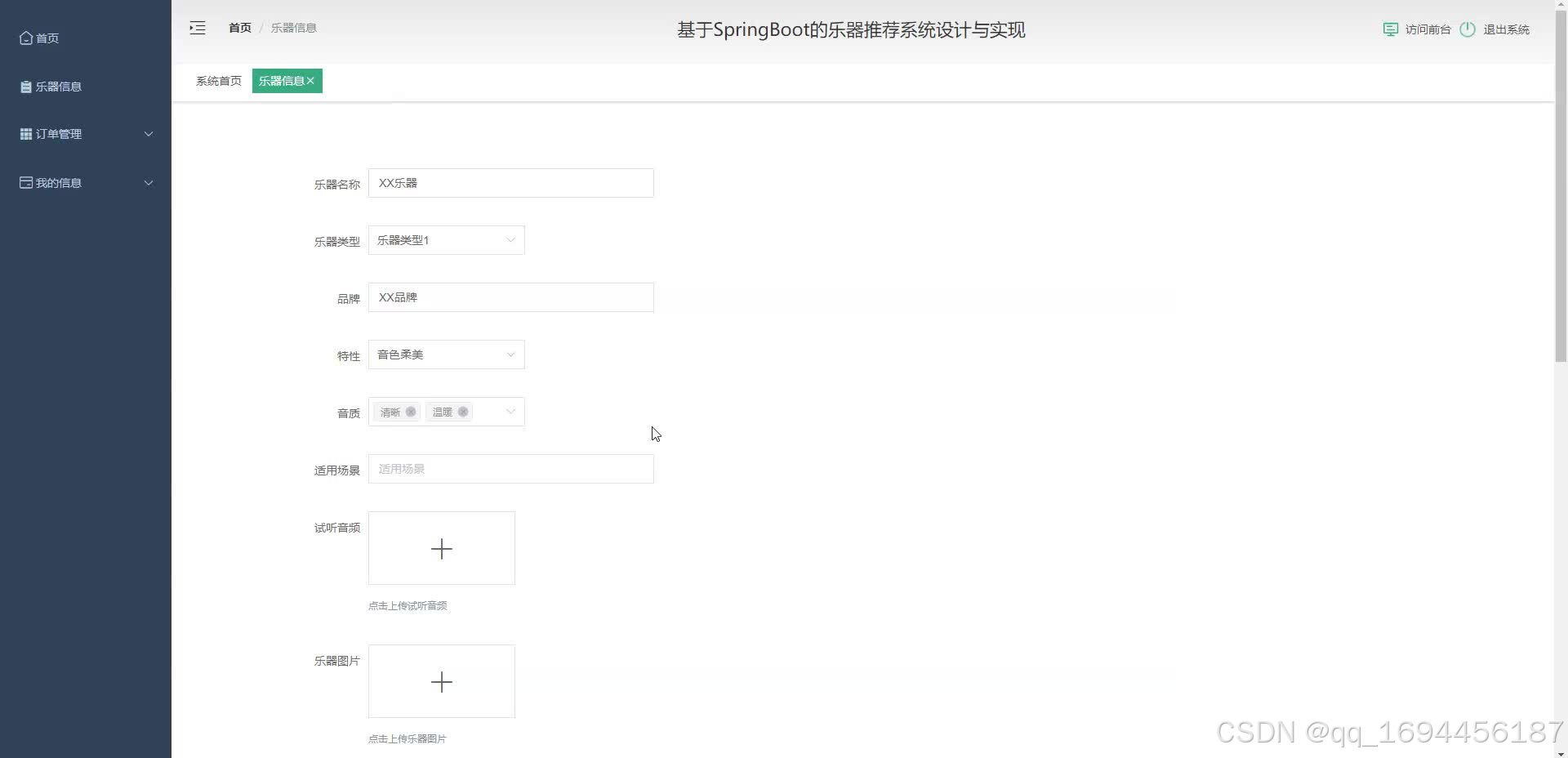Click the 退出系统 link text

1507,29
